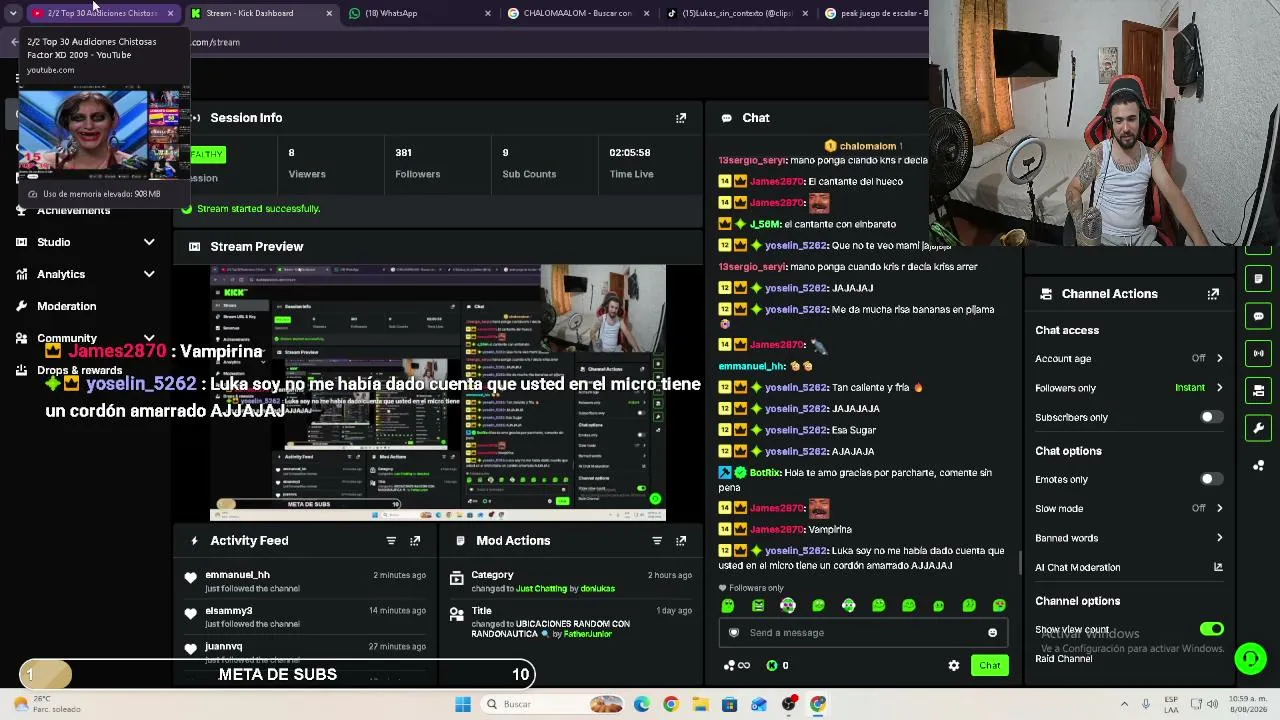
Task: Click the Stream Preview video thumbnail
Action: [437, 393]
